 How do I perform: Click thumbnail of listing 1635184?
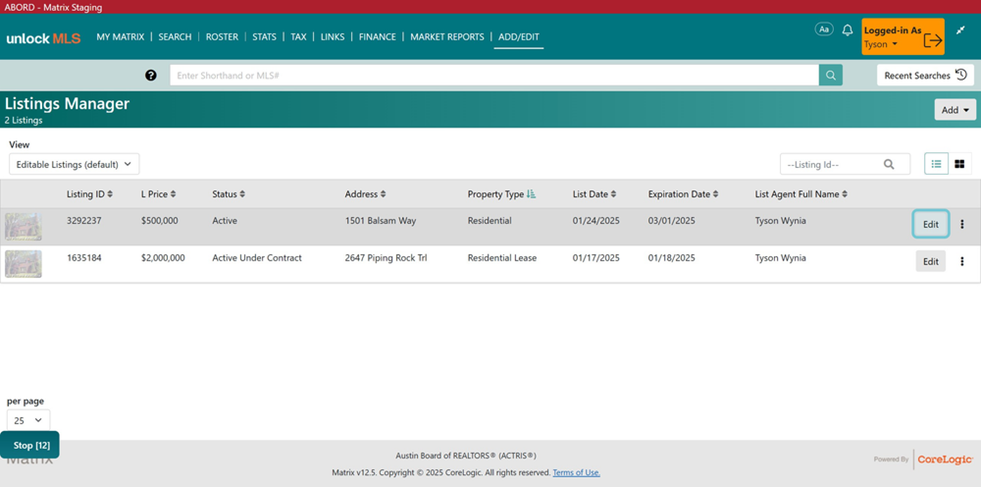[23, 264]
